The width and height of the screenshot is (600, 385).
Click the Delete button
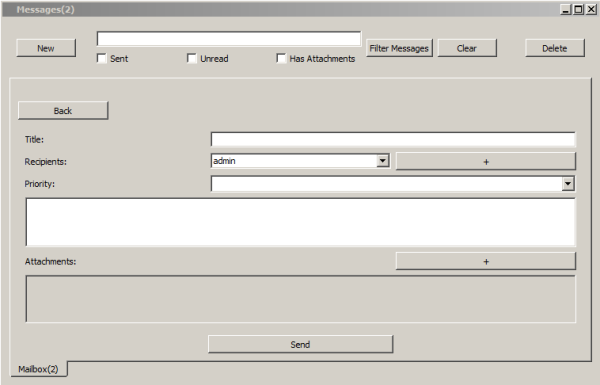[555, 48]
